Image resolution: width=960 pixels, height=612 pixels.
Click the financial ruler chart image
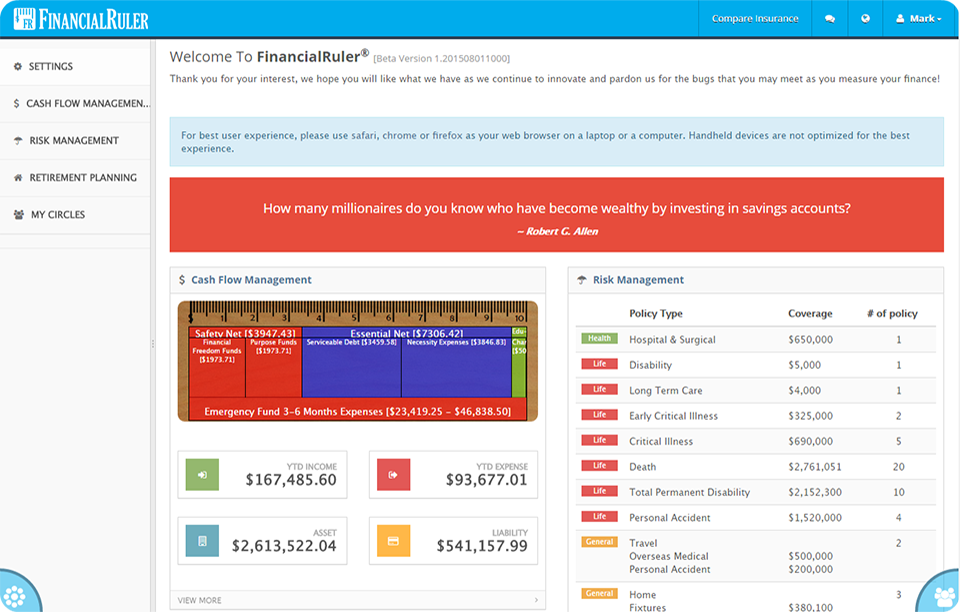click(358, 361)
